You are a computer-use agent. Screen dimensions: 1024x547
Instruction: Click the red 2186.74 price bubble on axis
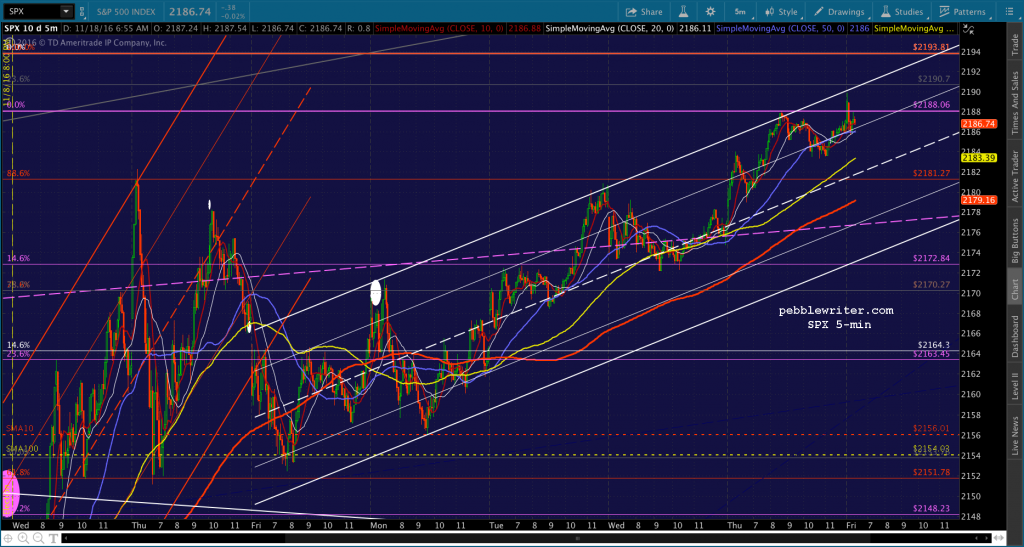point(978,123)
